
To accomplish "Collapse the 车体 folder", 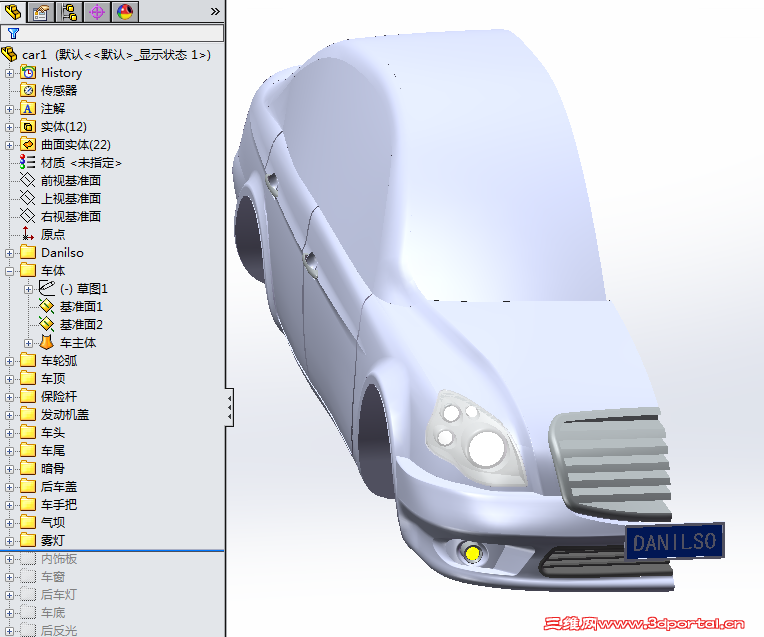I will pyautogui.click(x=9, y=271).
